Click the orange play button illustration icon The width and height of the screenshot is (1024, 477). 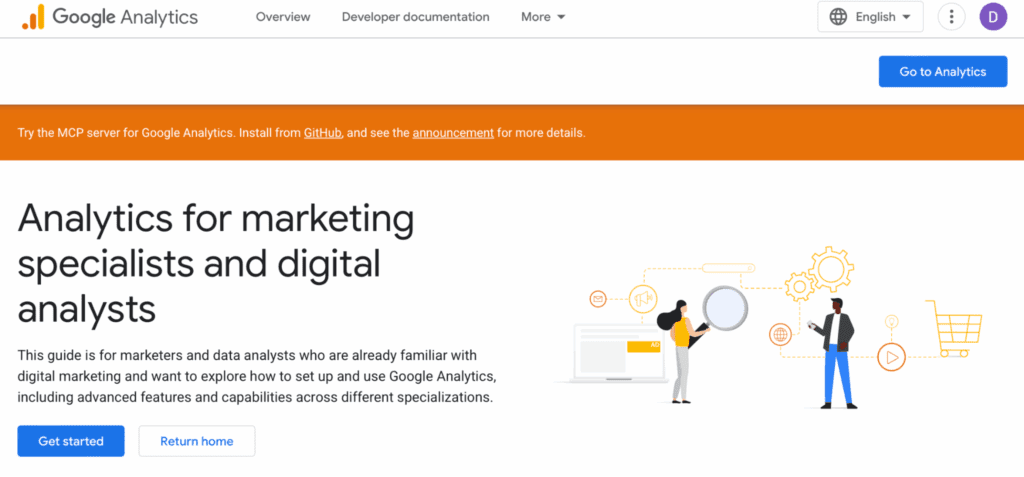pyautogui.click(x=890, y=357)
